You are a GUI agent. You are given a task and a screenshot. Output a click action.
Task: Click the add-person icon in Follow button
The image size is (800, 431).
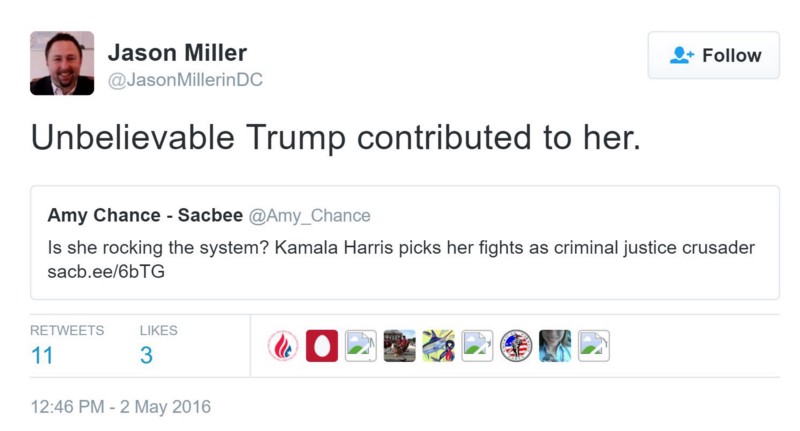682,56
